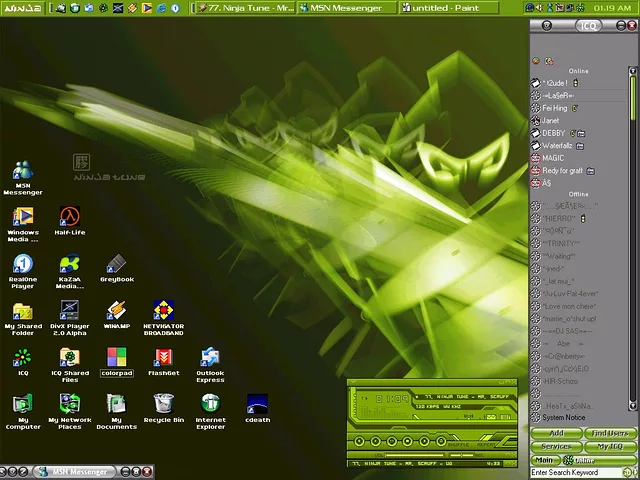
Task: Select the ICQ desktop icon
Action: click(x=23, y=362)
